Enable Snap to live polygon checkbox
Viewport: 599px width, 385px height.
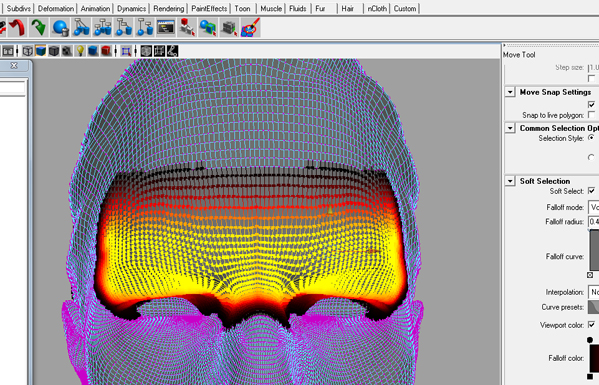pyautogui.click(x=591, y=115)
